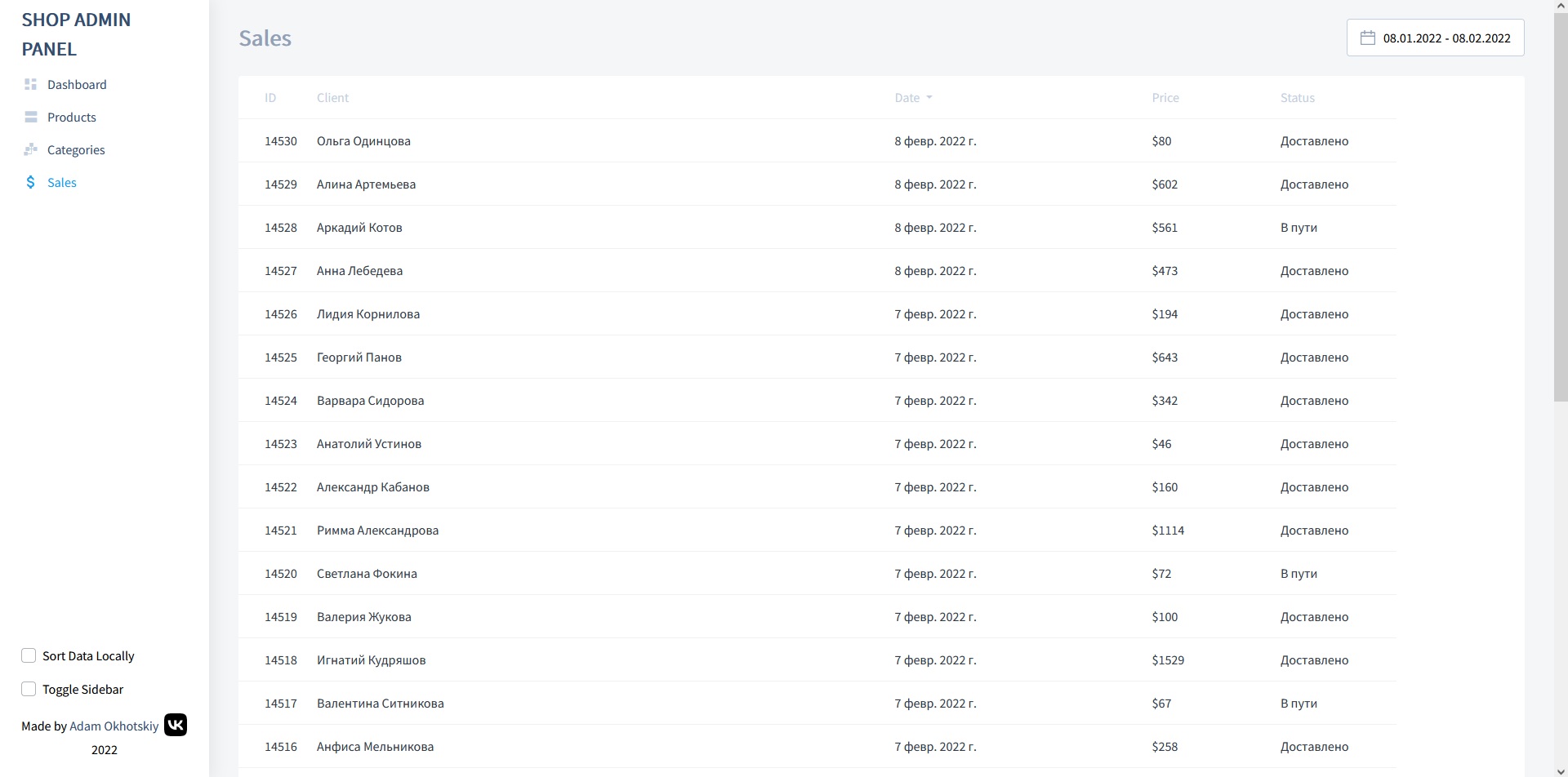This screenshot has width=1568, height=777.
Task: Click Доставлено status for order 14518
Action: [x=1314, y=660]
